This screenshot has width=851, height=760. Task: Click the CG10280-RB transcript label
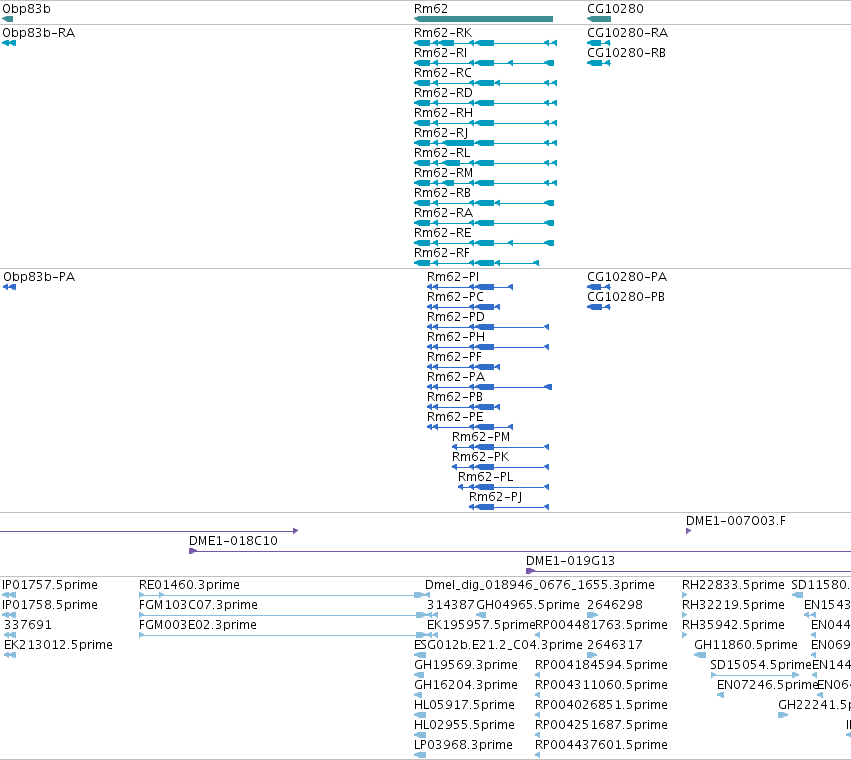626,53
